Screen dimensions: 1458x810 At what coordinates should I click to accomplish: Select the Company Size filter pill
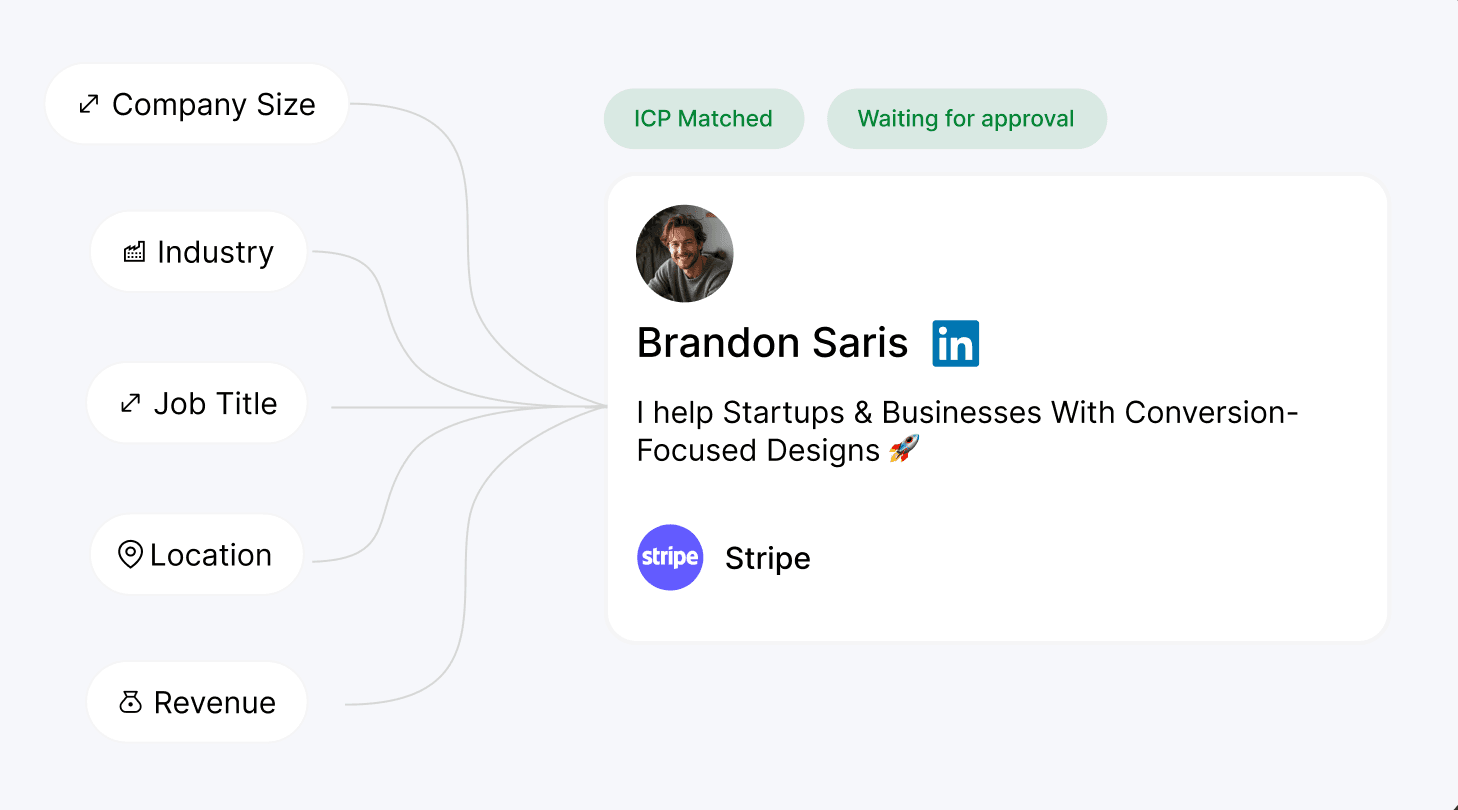coord(196,104)
